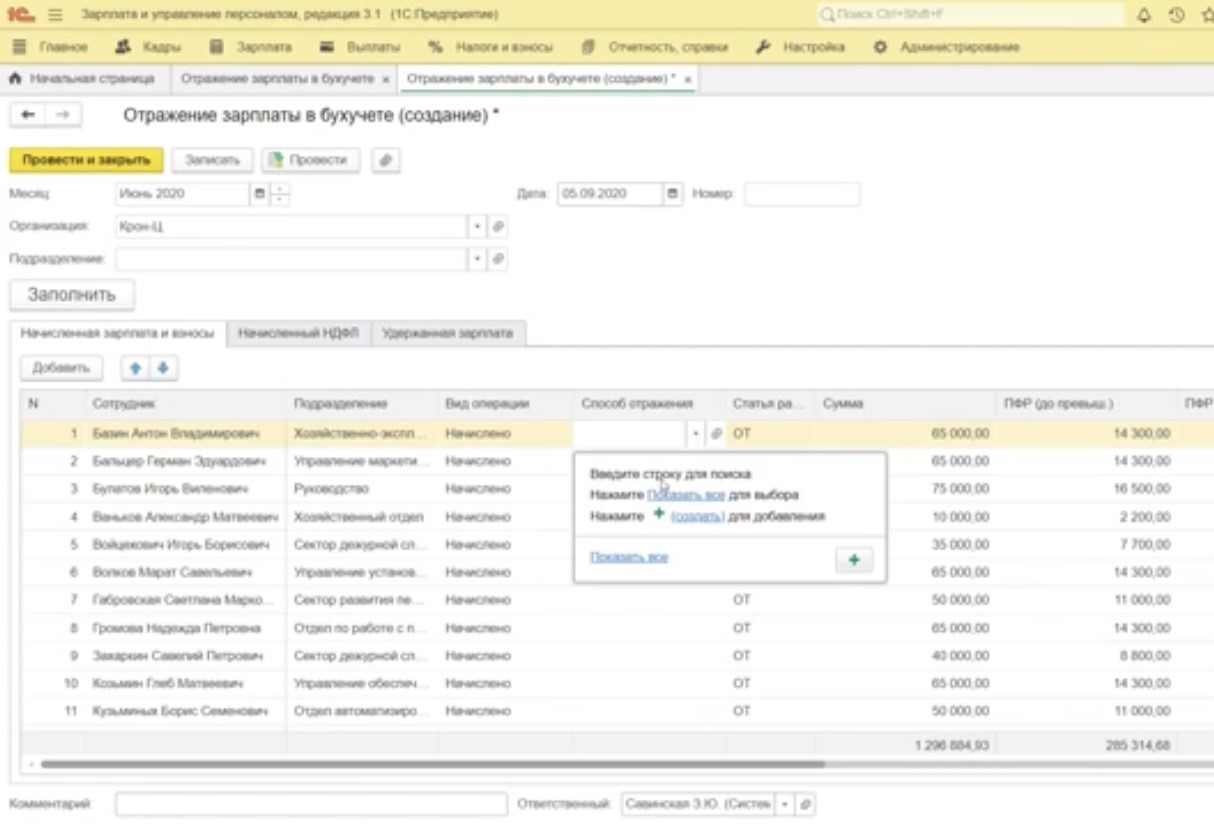Expand the Ответственный dropdown list
The height and width of the screenshot is (828, 1214).
tap(785, 804)
